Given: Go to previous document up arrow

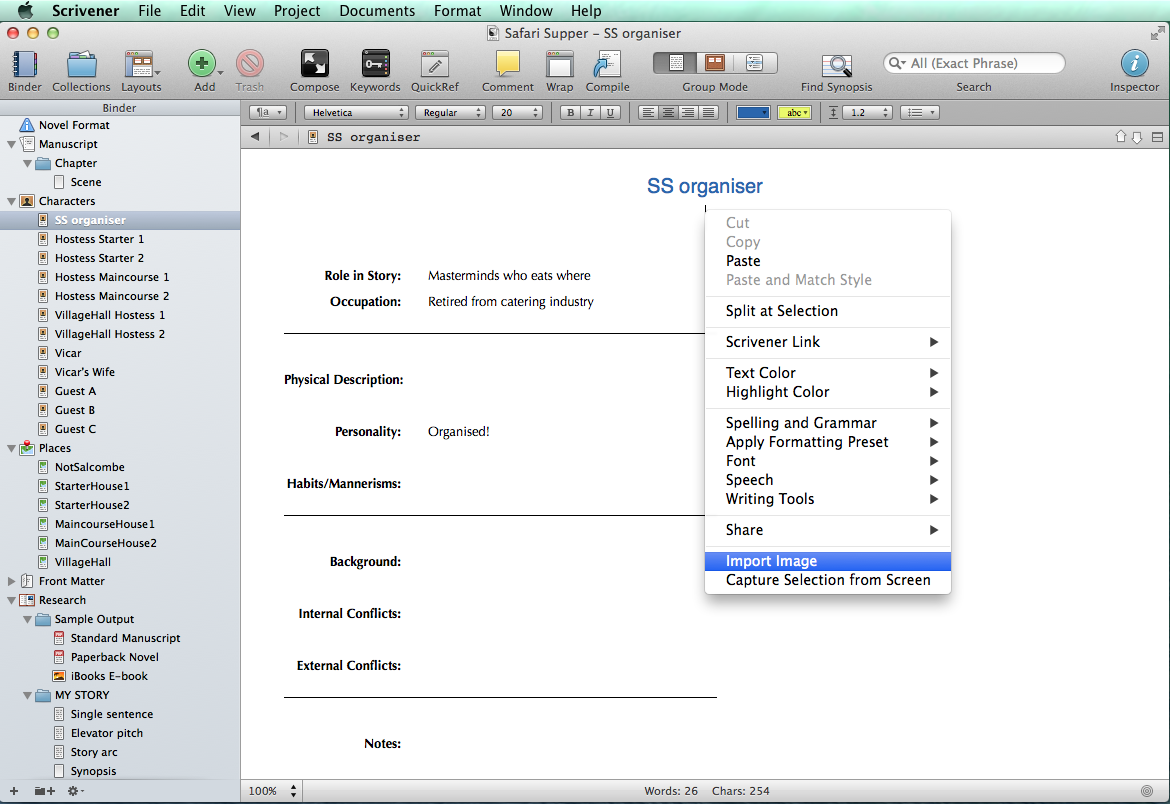Looking at the screenshot, I should point(1121,137).
